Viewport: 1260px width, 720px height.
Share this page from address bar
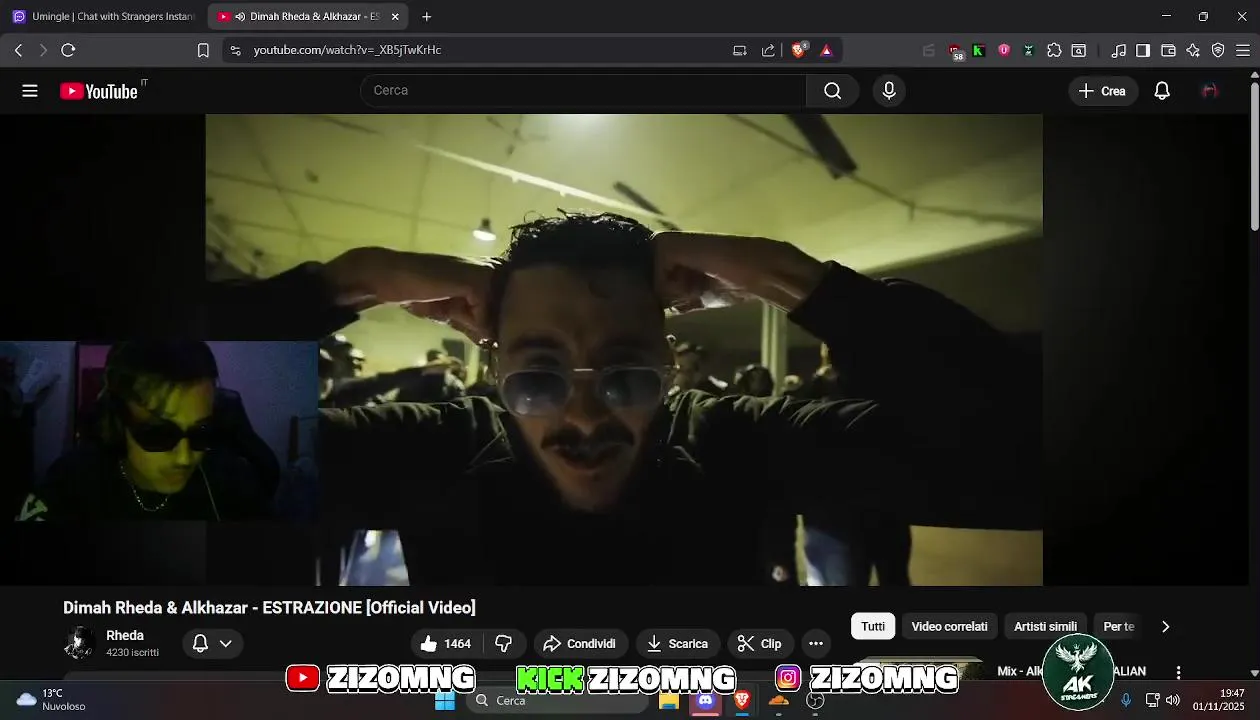(768, 50)
